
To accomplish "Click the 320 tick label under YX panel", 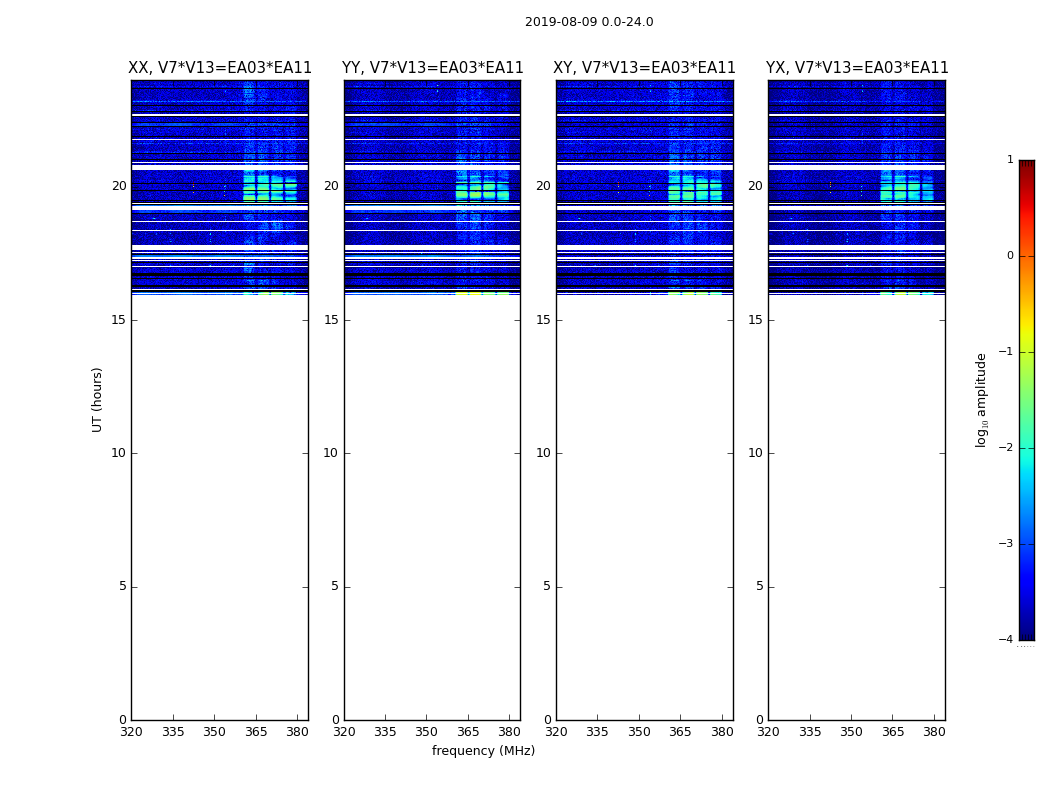I will 768,732.
